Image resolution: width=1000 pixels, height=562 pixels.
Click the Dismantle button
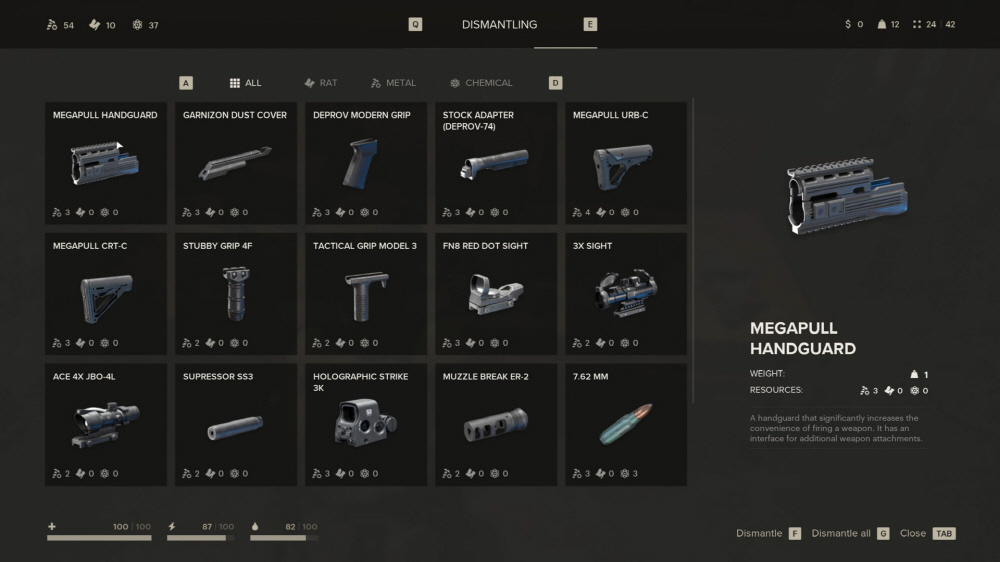[768, 533]
